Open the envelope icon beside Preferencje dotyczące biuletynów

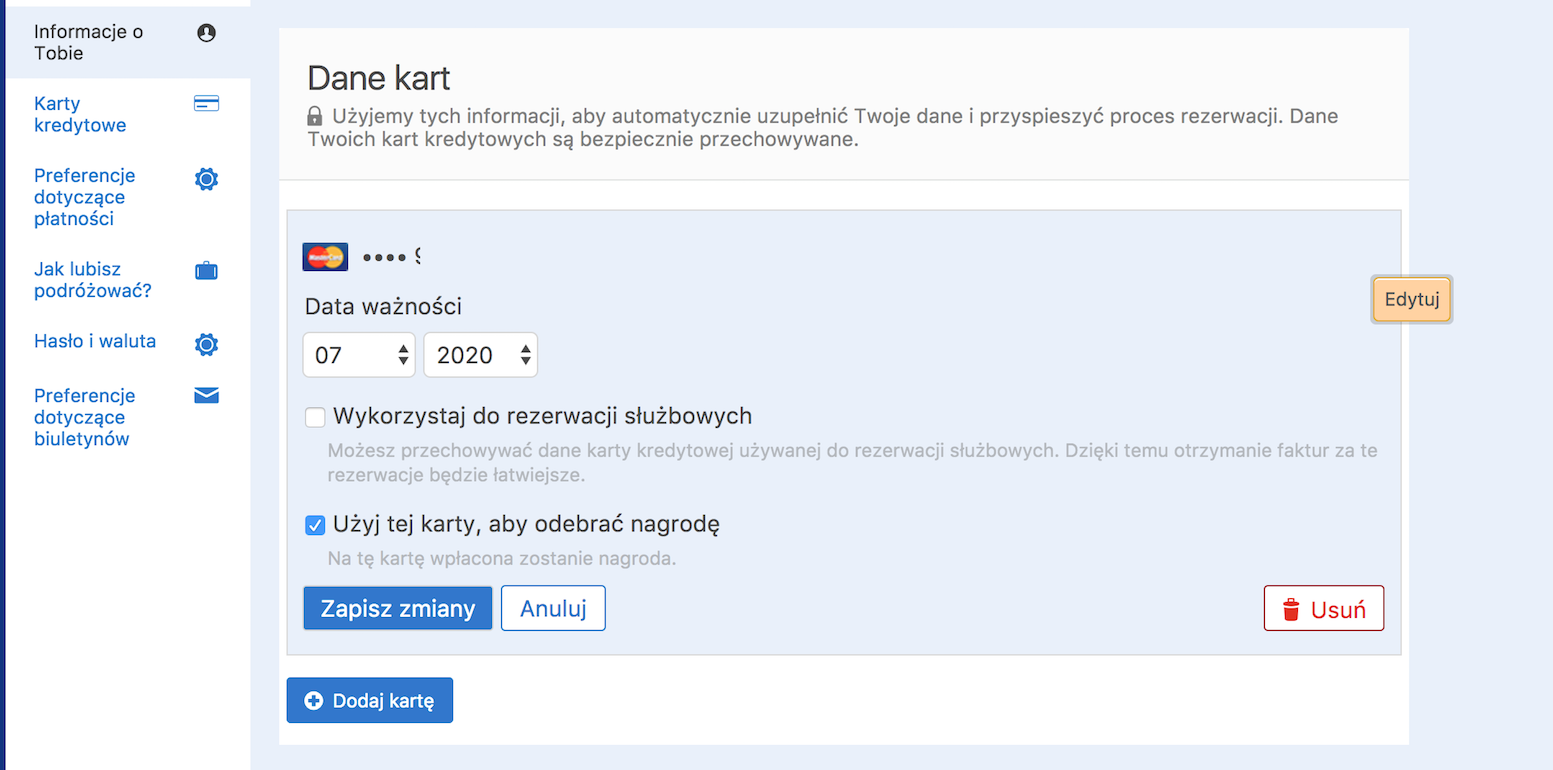206,395
